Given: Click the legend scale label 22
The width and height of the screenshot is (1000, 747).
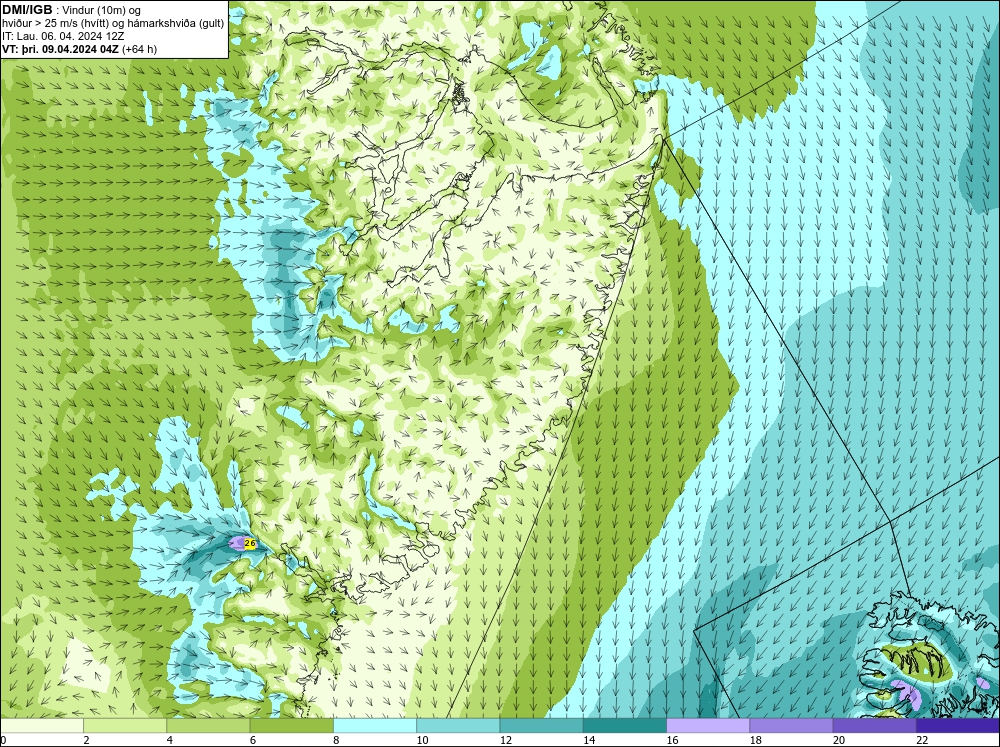Looking at the screenshot, I should [922, 740].
